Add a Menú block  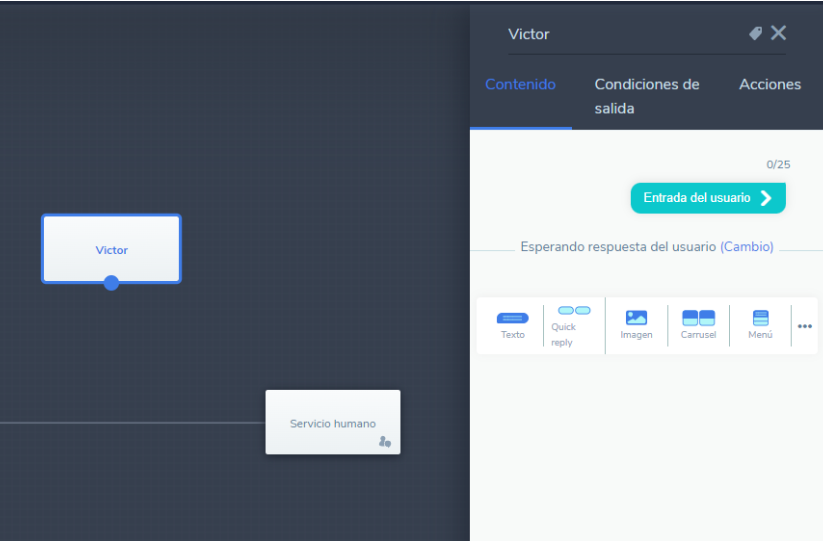tap(760, 324)
